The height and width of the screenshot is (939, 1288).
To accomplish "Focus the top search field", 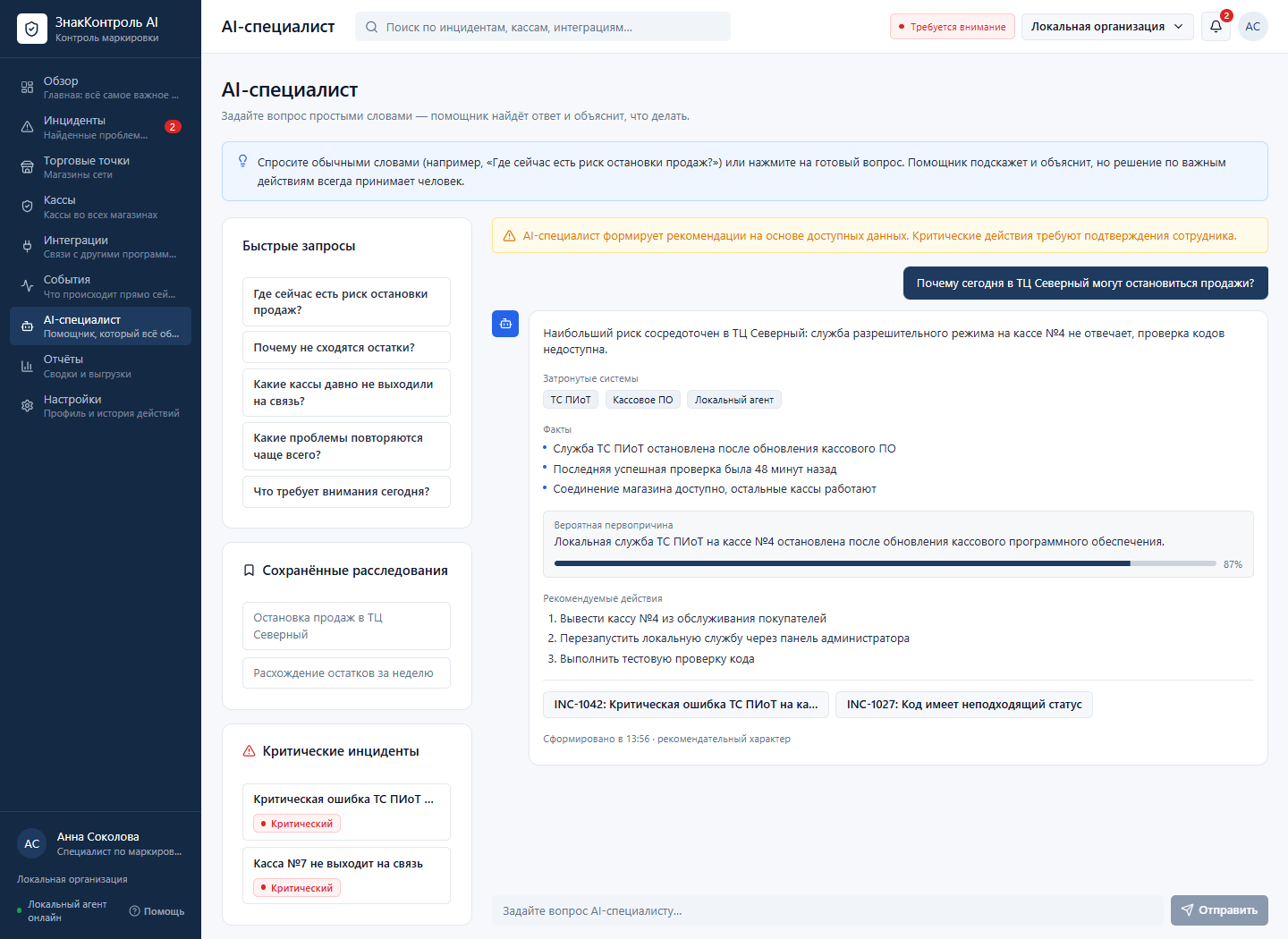I will pos(543,27).
